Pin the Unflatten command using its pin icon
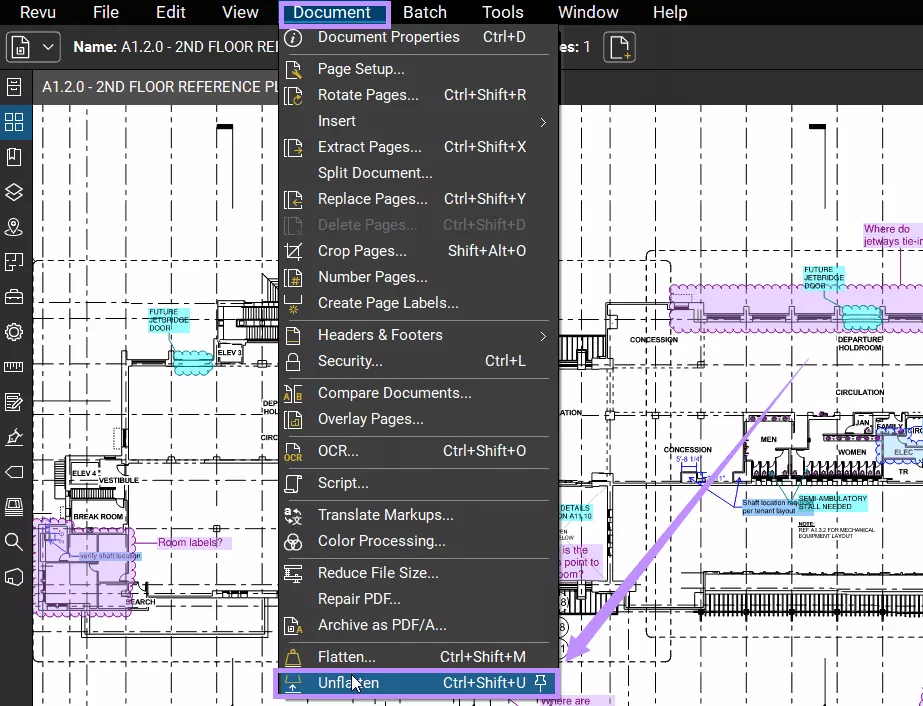923x706 pixels. (x=539, y=682)
